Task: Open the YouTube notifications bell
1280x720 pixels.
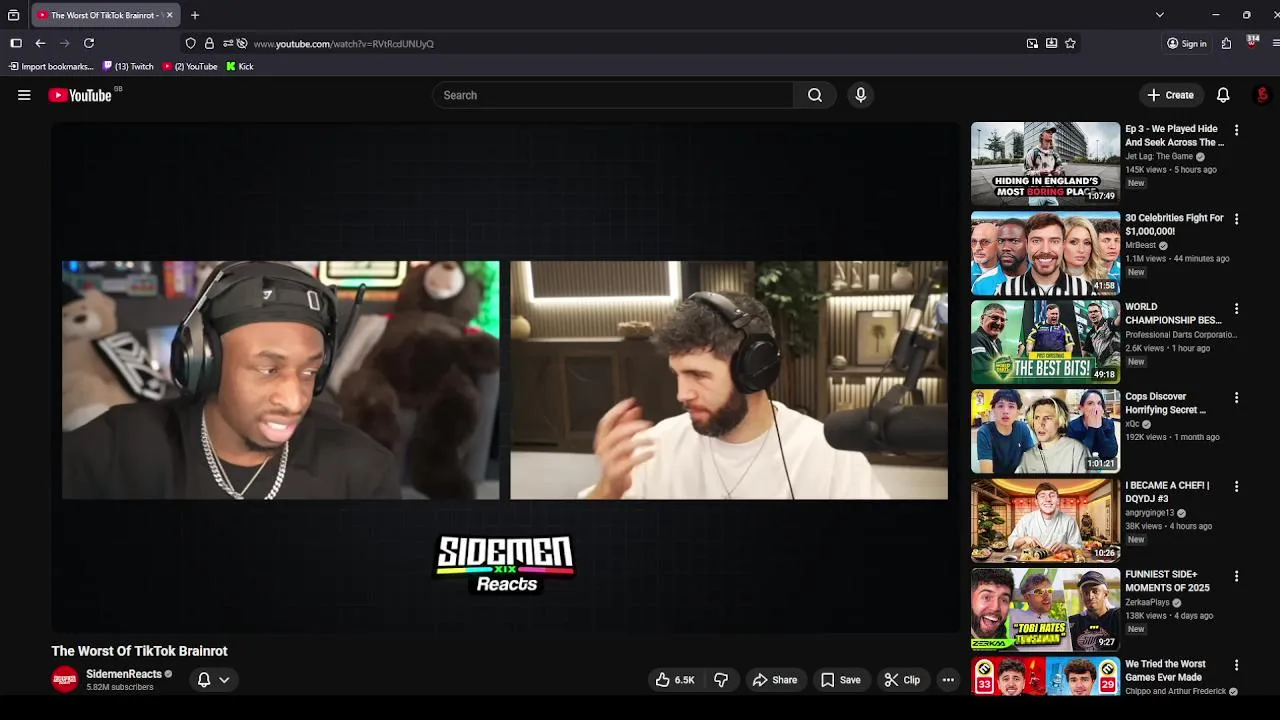Action: point(1223,95)
